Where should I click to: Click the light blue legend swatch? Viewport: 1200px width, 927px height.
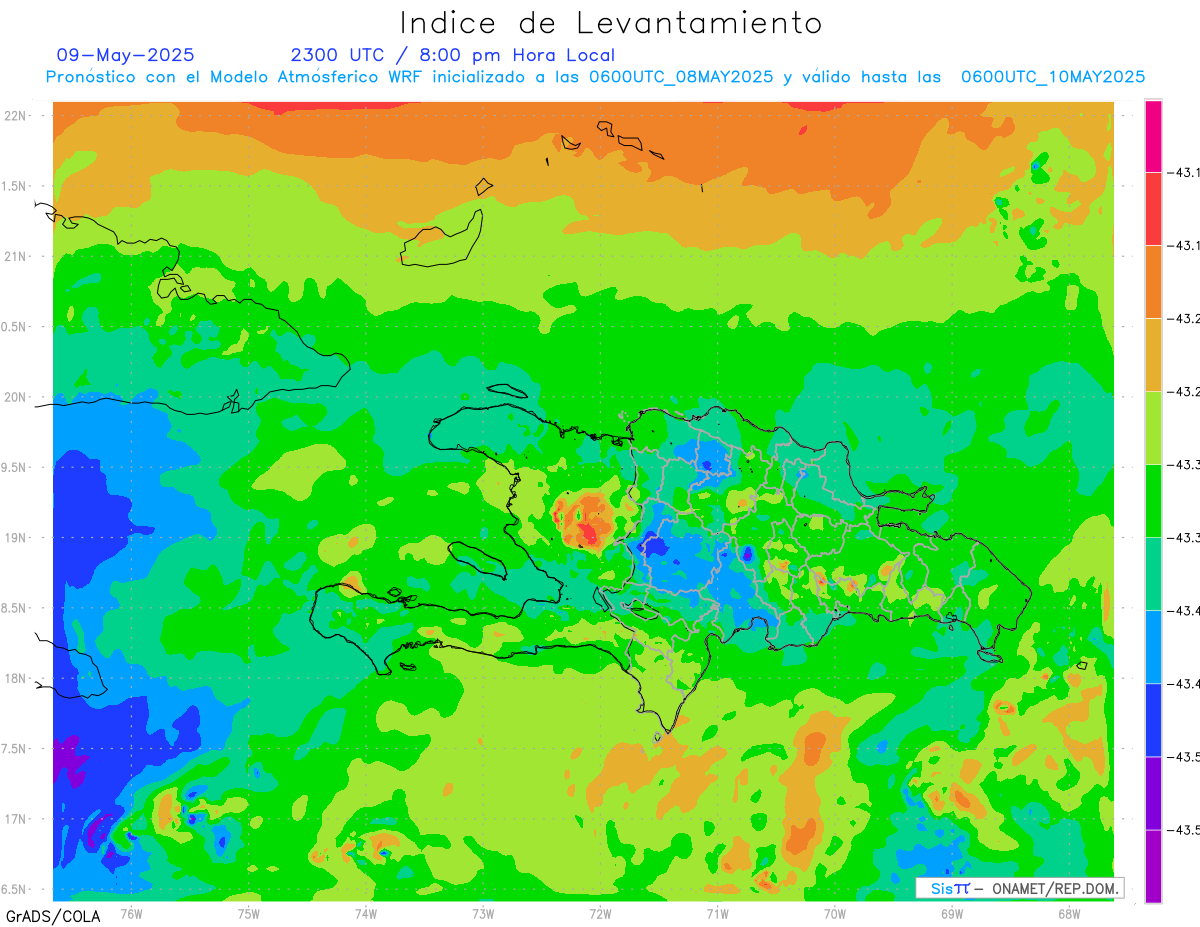(1153, 646)
